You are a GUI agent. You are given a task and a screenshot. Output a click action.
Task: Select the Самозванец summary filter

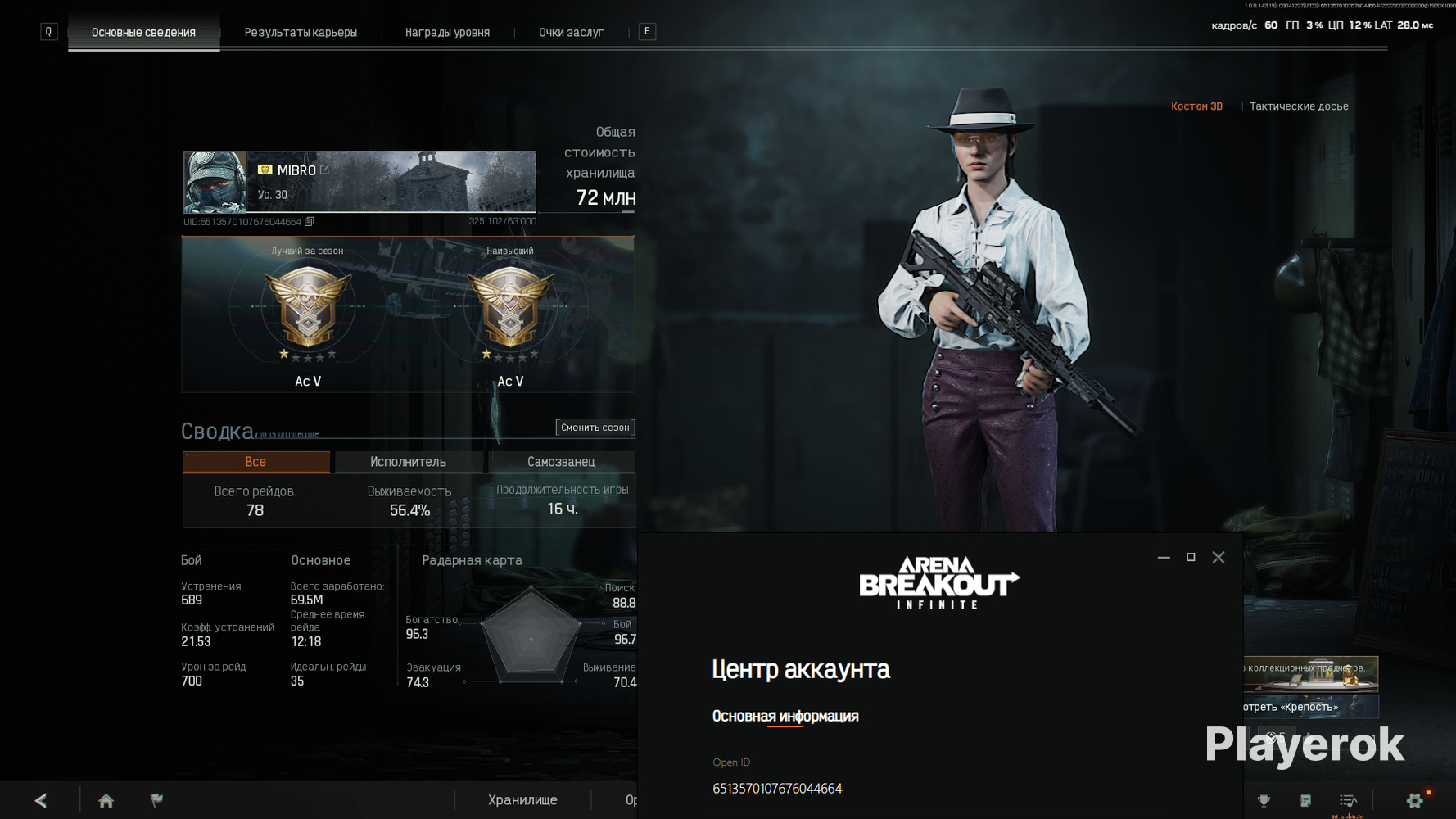coord(561,462)
